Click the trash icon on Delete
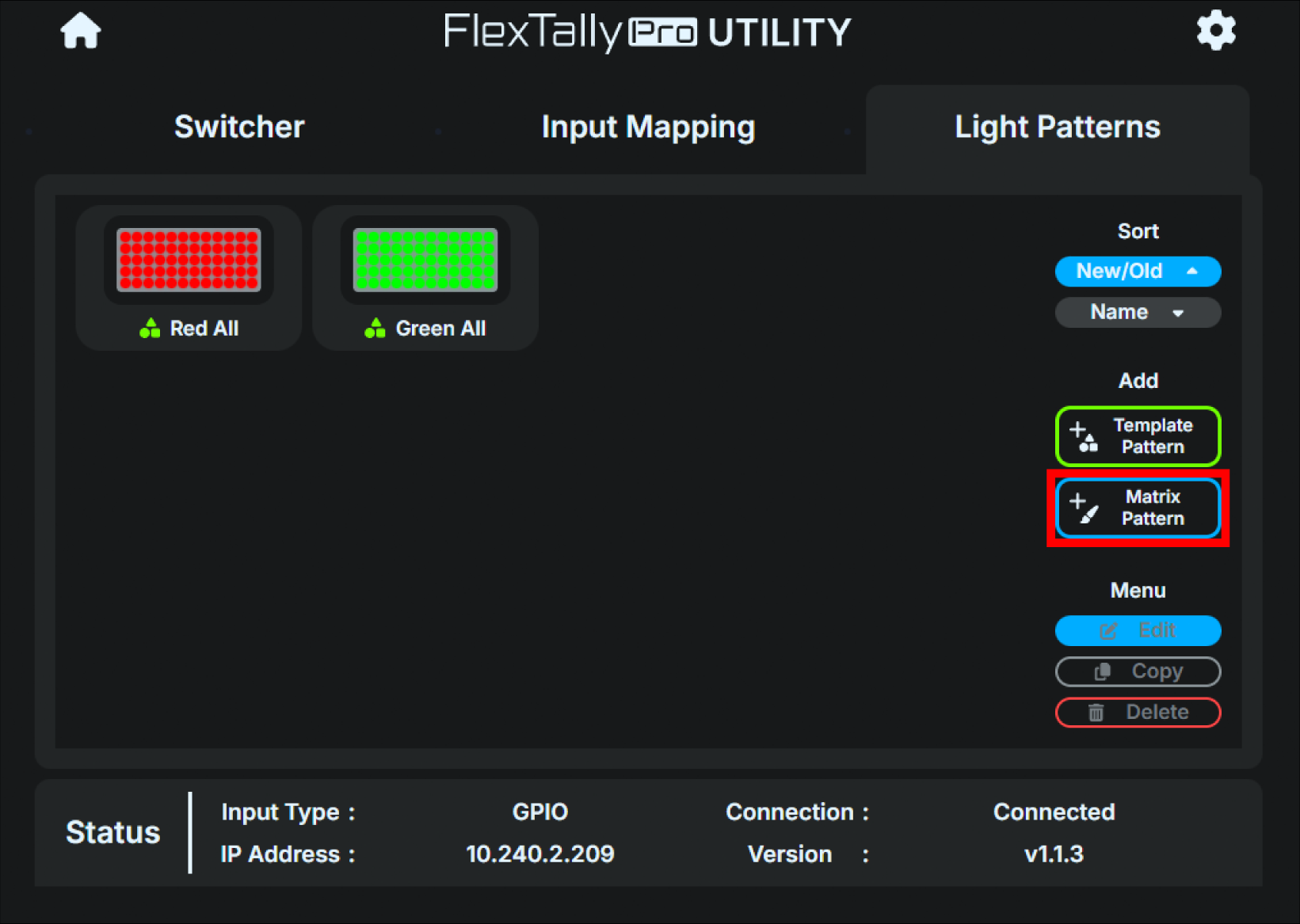Image resolution: width=1300 pixels, height=924 pixels. coord(1096,713)
